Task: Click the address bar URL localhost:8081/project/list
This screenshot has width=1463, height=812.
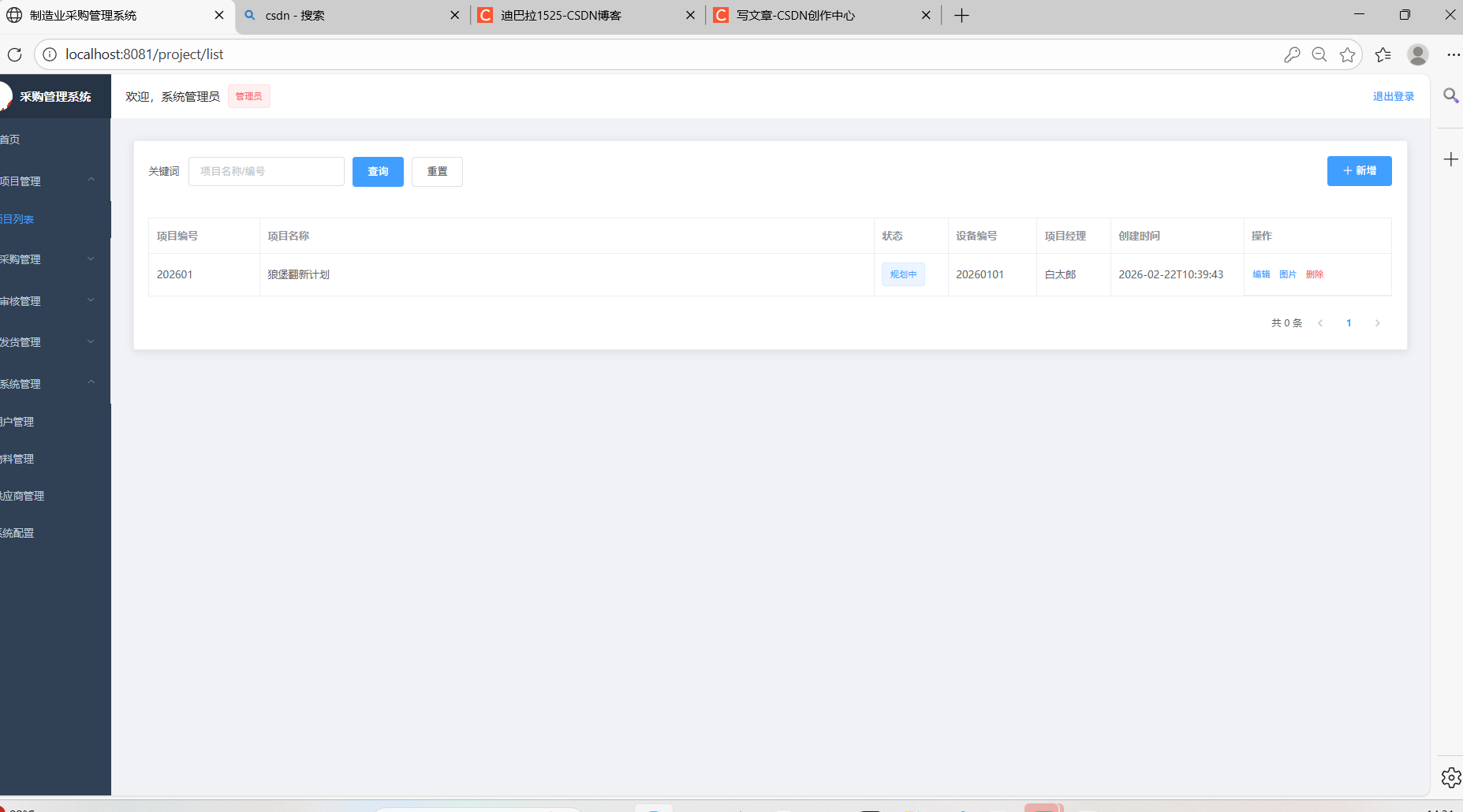Action: (144, 54)
